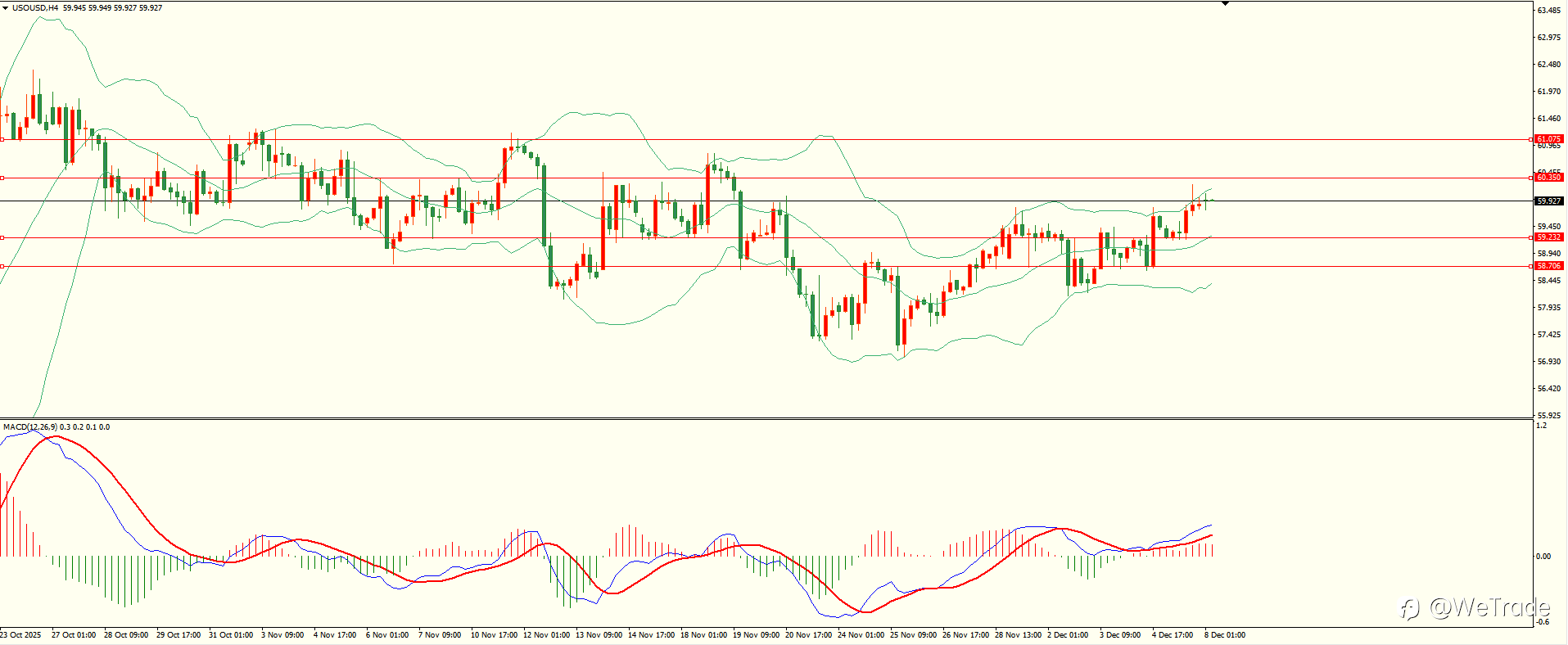
Task: Click the 14 Nov 17:00 time axis label
Action: coord(651,635)
